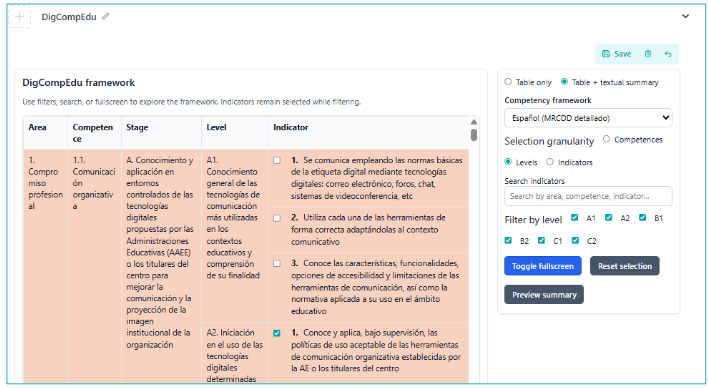The image size is (708, 388).
Task: Choose Levels selection granularity
Action: pos(508,162)
